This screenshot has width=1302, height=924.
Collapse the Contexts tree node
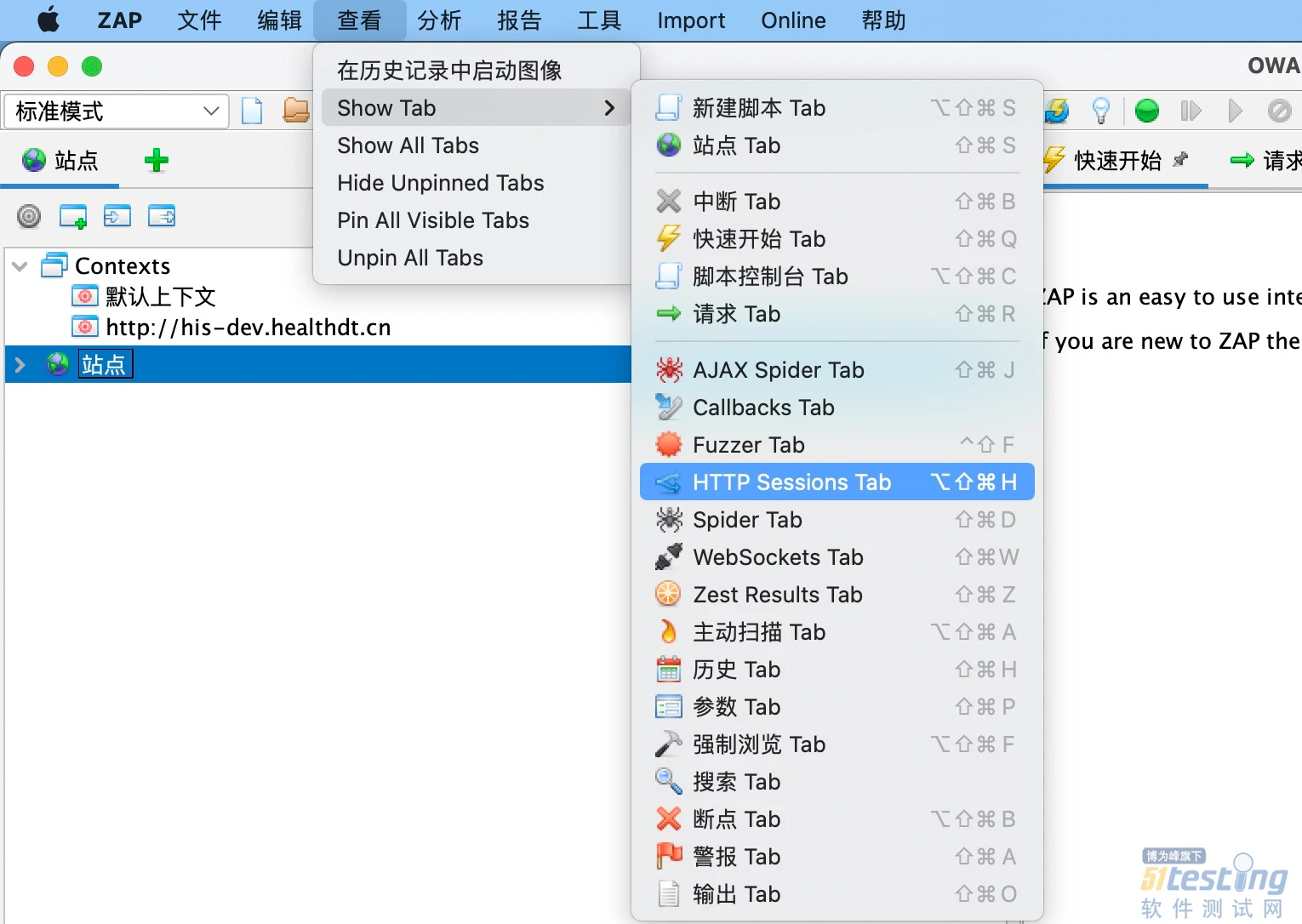pos(20,266)
